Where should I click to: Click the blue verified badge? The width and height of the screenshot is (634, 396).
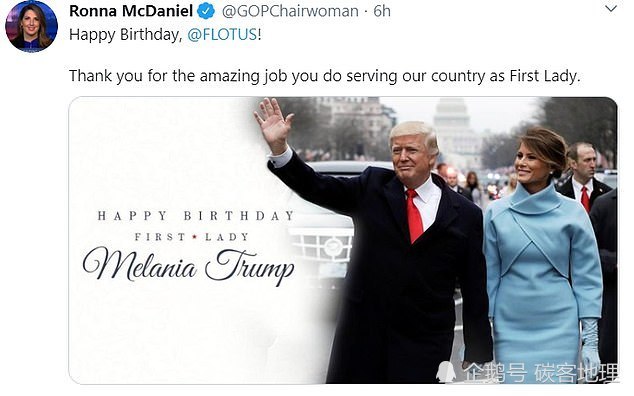tap(206, 11)
